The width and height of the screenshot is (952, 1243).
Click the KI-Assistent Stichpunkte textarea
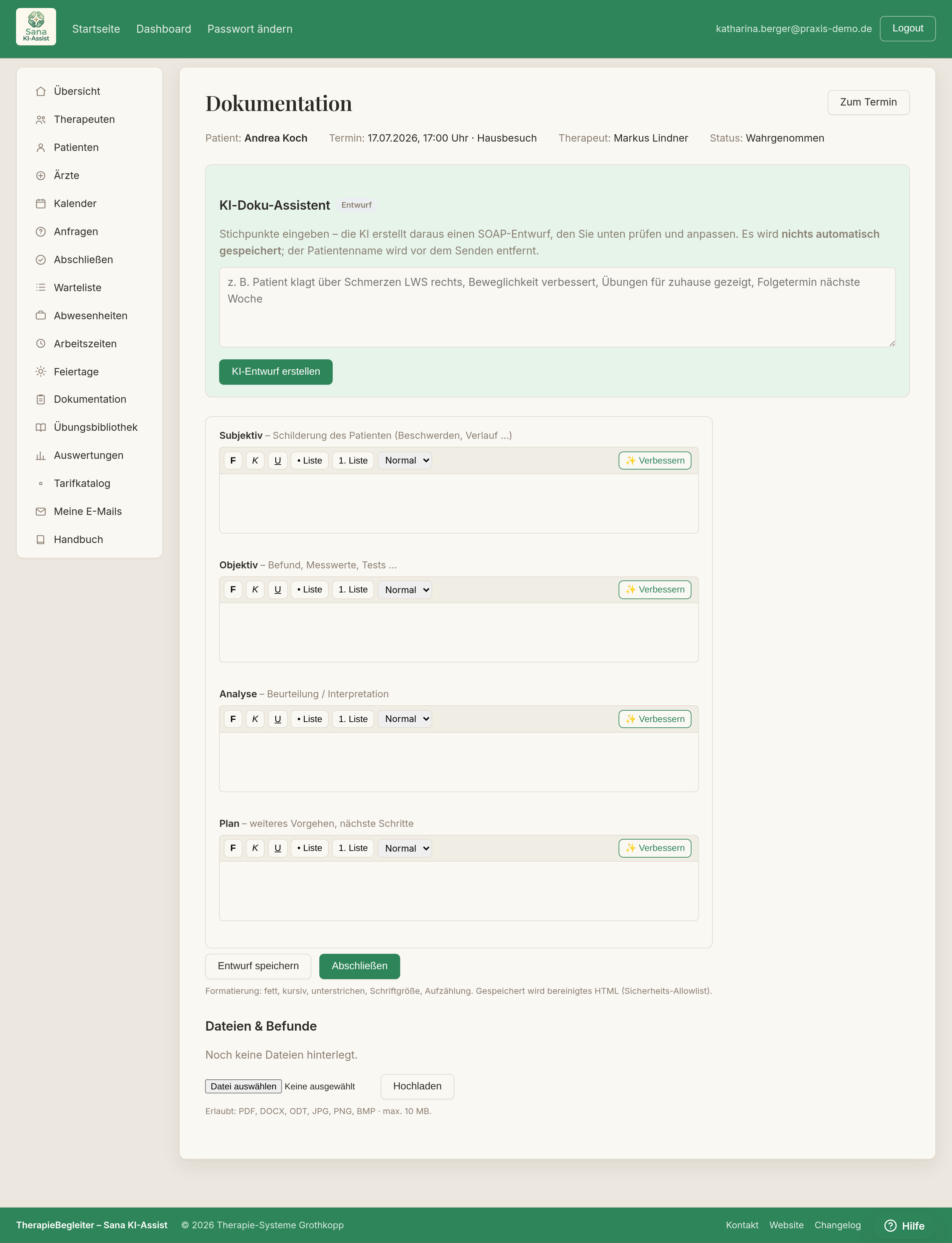tap(558, 307)
